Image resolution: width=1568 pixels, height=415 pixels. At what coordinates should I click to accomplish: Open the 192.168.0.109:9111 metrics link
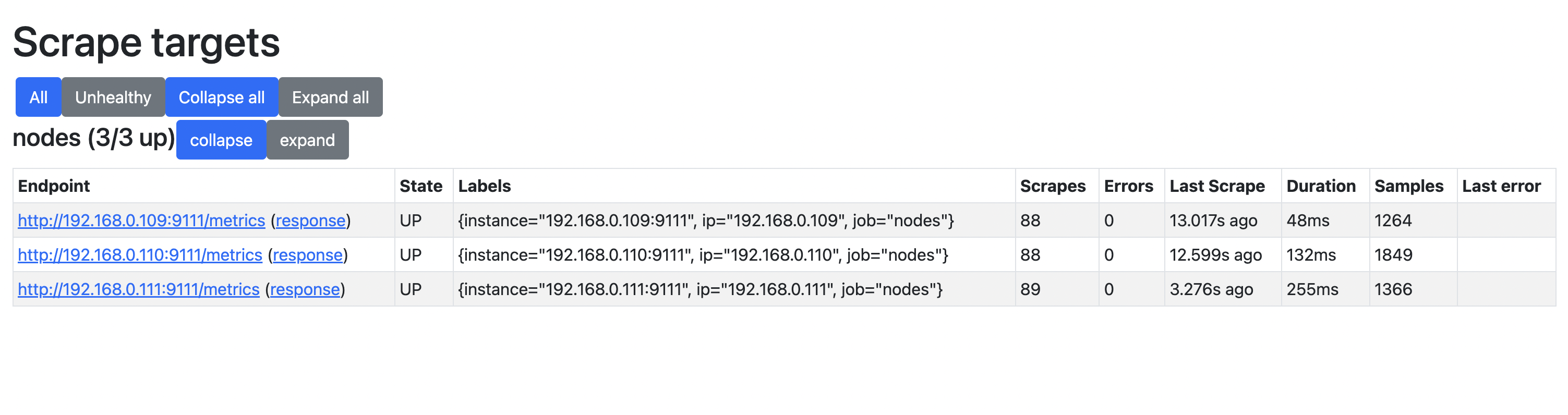tap(141, 221)
